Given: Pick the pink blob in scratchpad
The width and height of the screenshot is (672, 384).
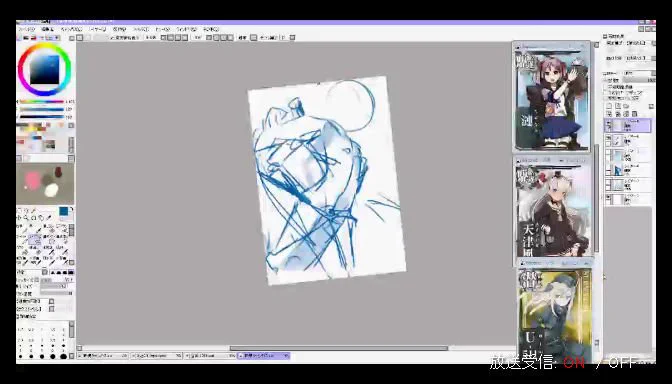Looking at the screenshot, I should point(33,180).
